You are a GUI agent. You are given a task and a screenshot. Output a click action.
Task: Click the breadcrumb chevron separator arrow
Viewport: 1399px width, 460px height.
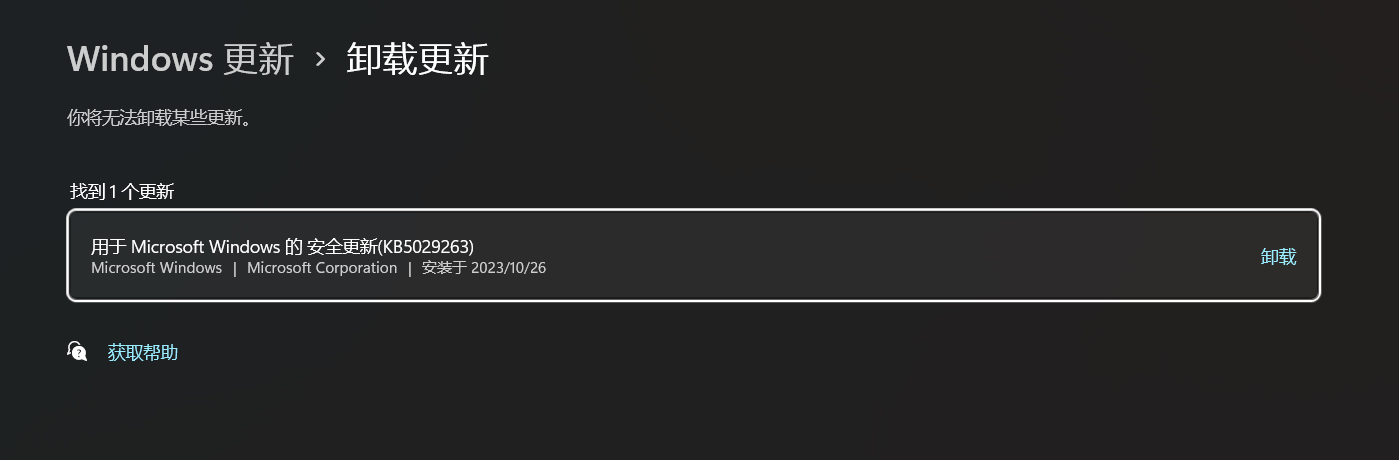tap(320, 59)
